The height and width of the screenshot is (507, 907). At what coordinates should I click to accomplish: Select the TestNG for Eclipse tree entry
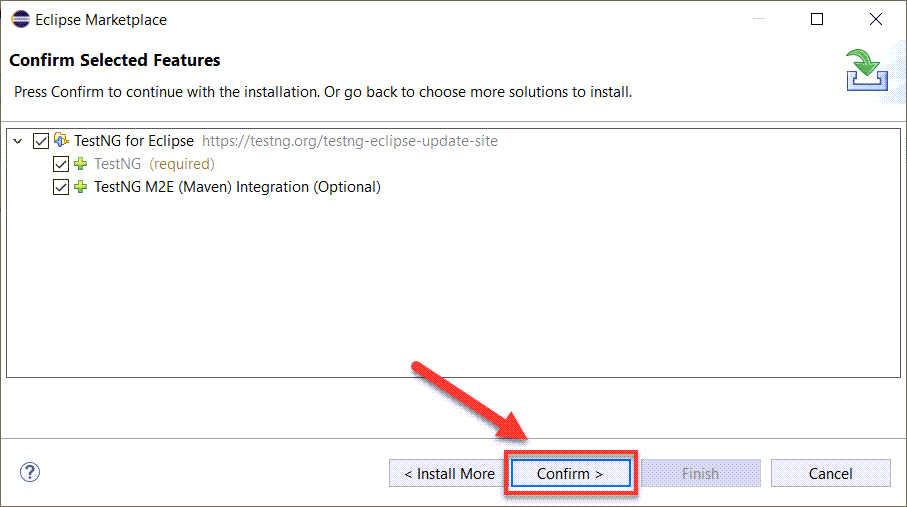tap(134, 141)
